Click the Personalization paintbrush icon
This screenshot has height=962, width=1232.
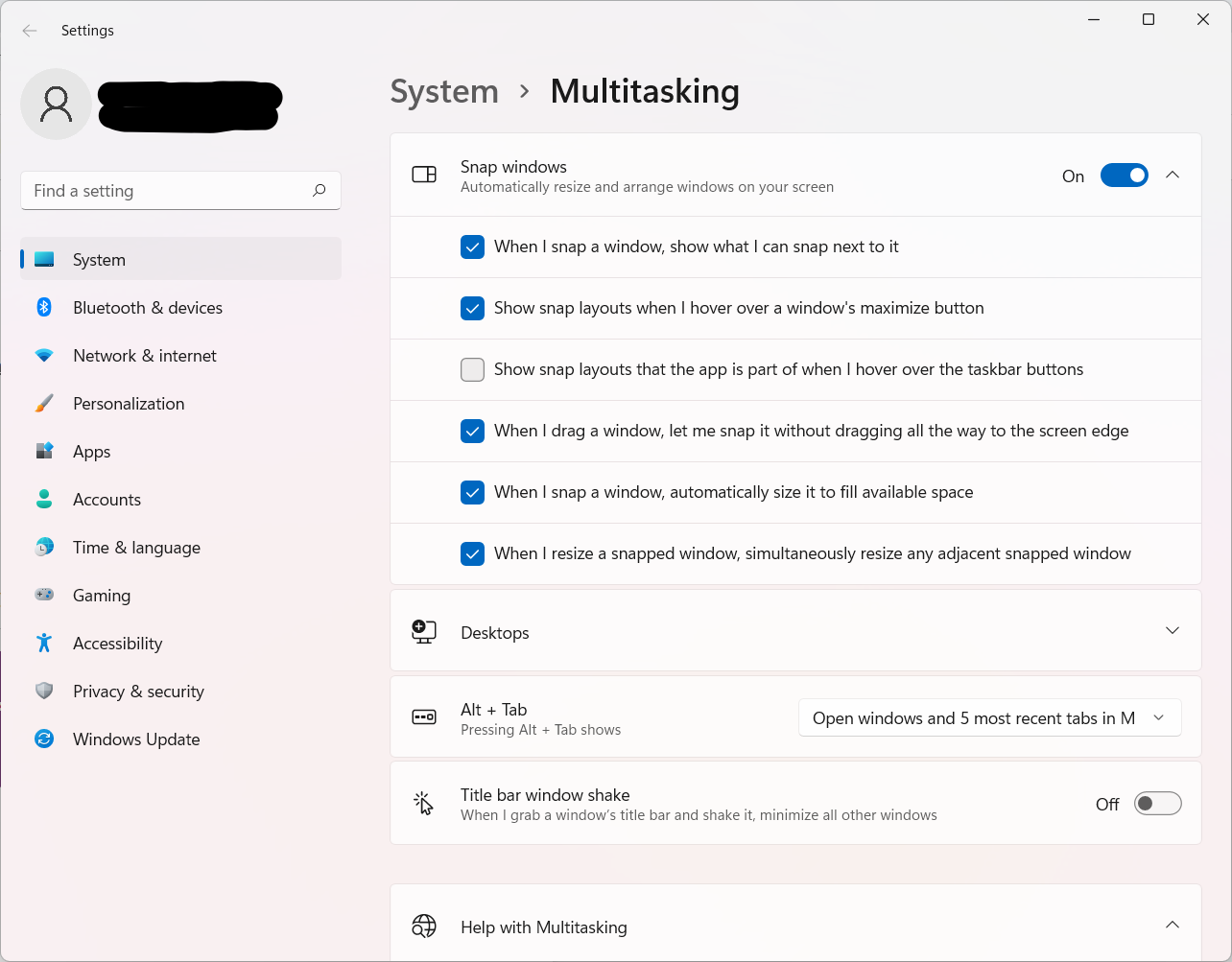coord(44,404)
